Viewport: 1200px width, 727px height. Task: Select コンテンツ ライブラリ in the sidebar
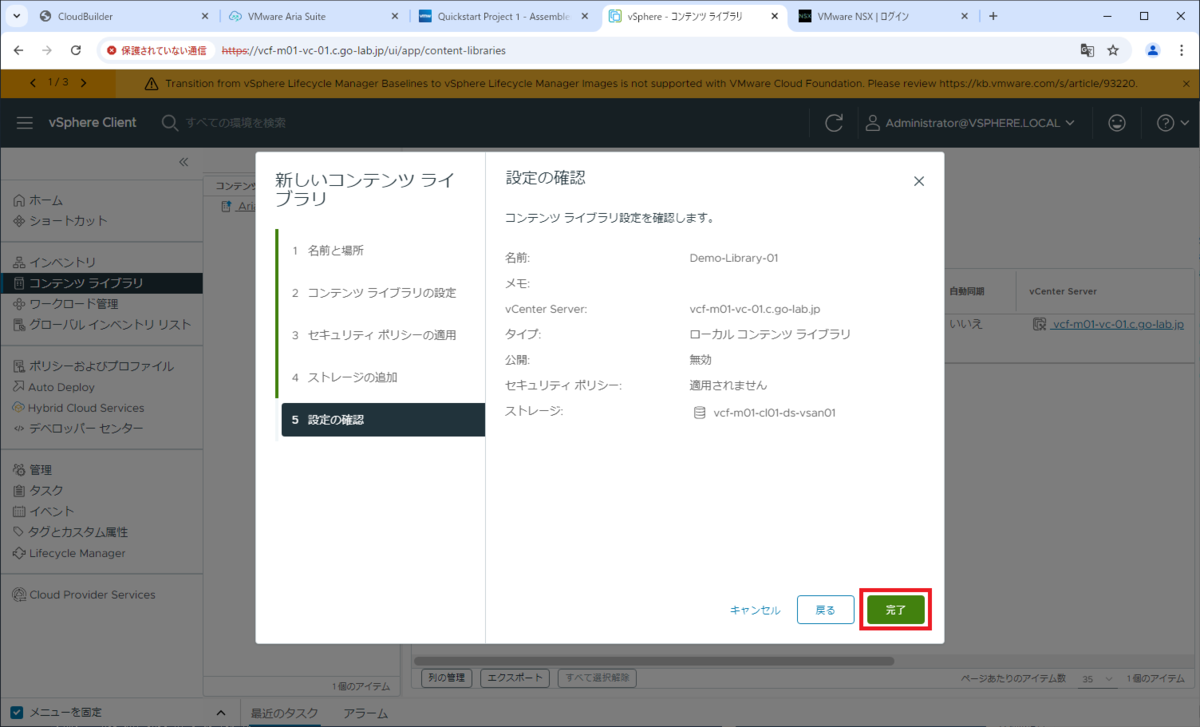[101, 283]
